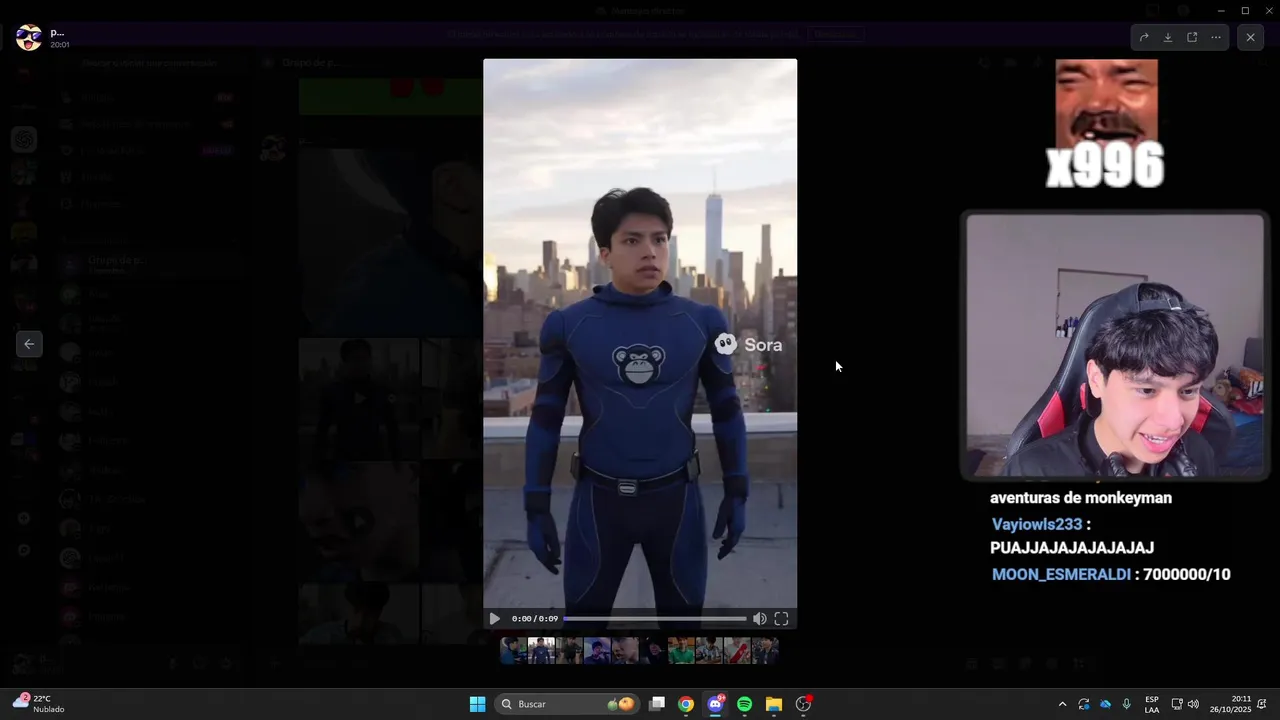
Task: Mute the video with the speaker icon
Action: click(x=760, y=619)
